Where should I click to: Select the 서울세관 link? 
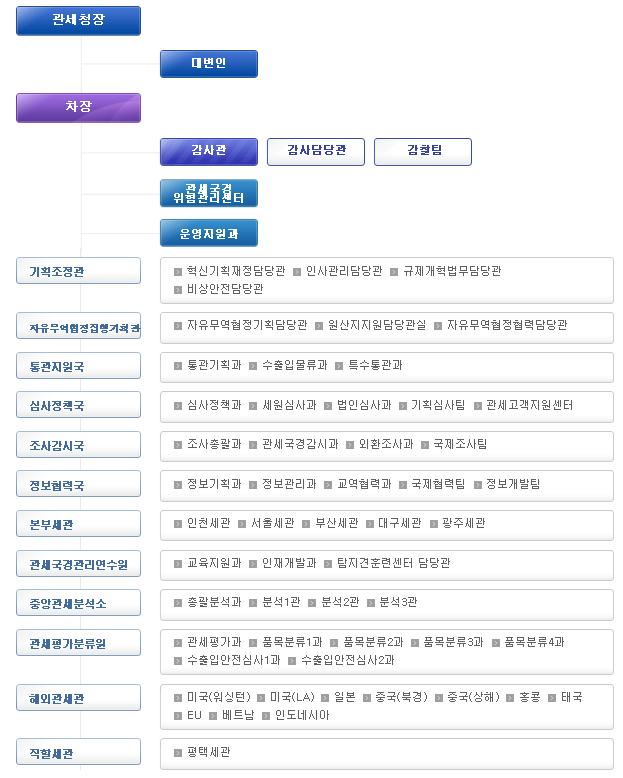[x=273, y=523]
